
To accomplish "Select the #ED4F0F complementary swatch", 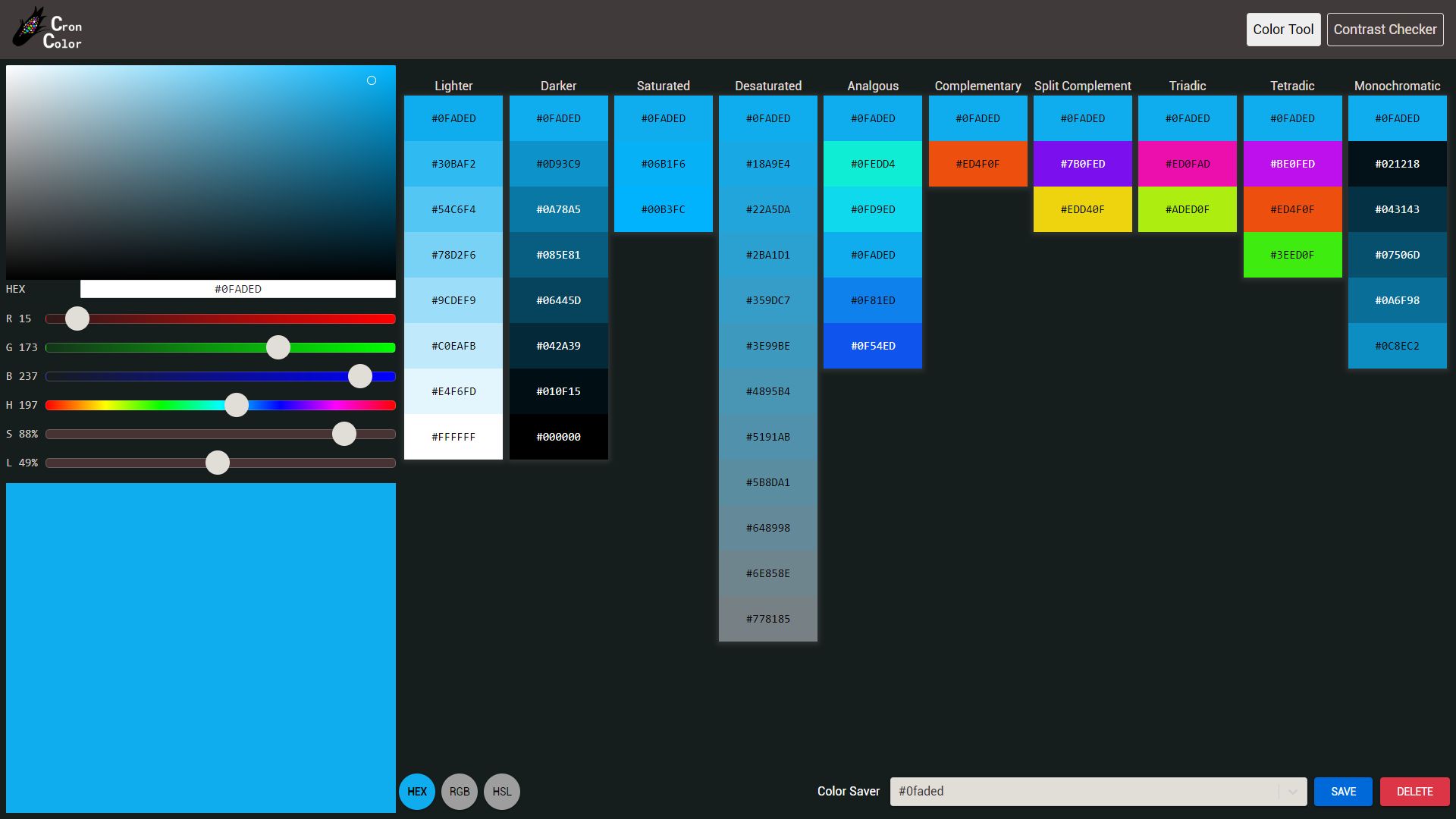I will [x=977, y=164].
